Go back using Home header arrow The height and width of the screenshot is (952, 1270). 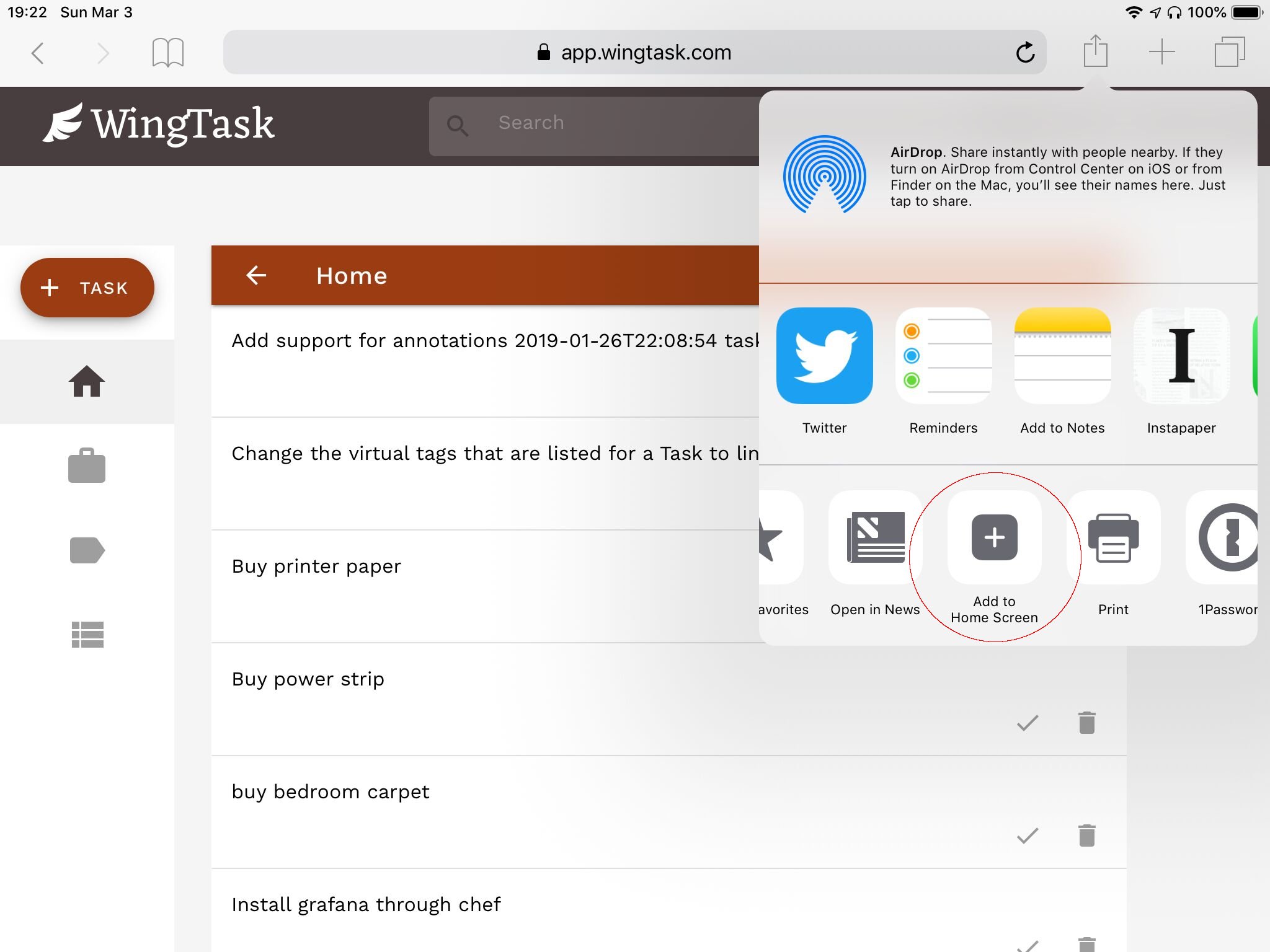(x=256, y=275)
